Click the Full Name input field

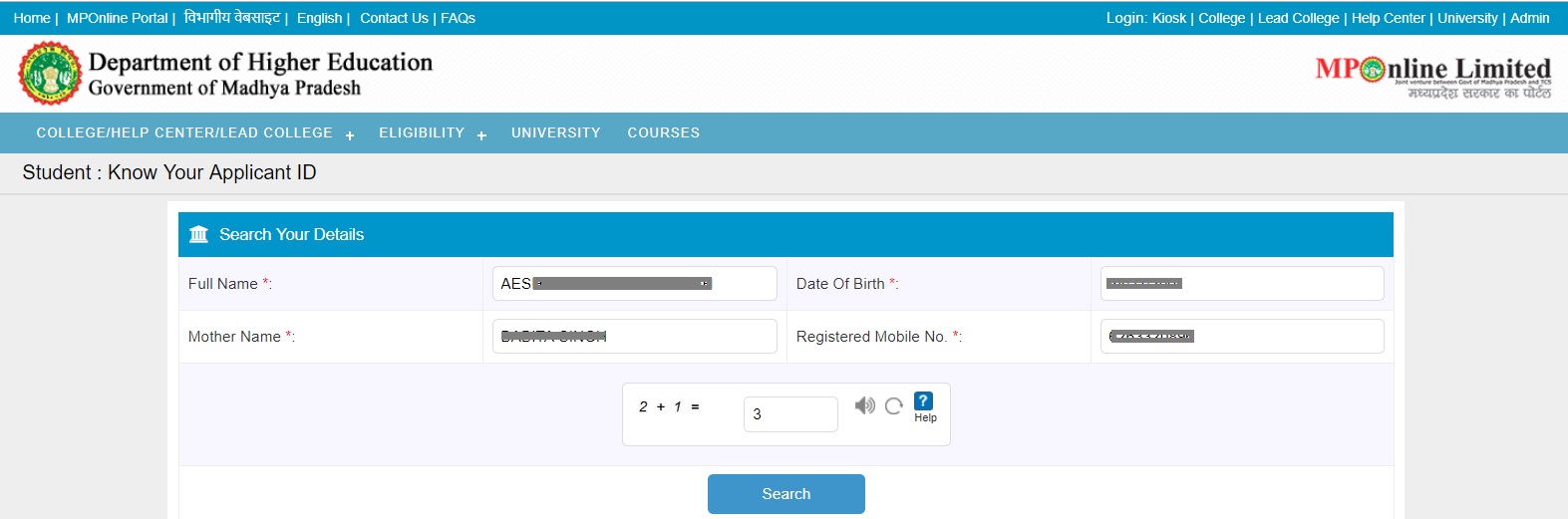634,284
